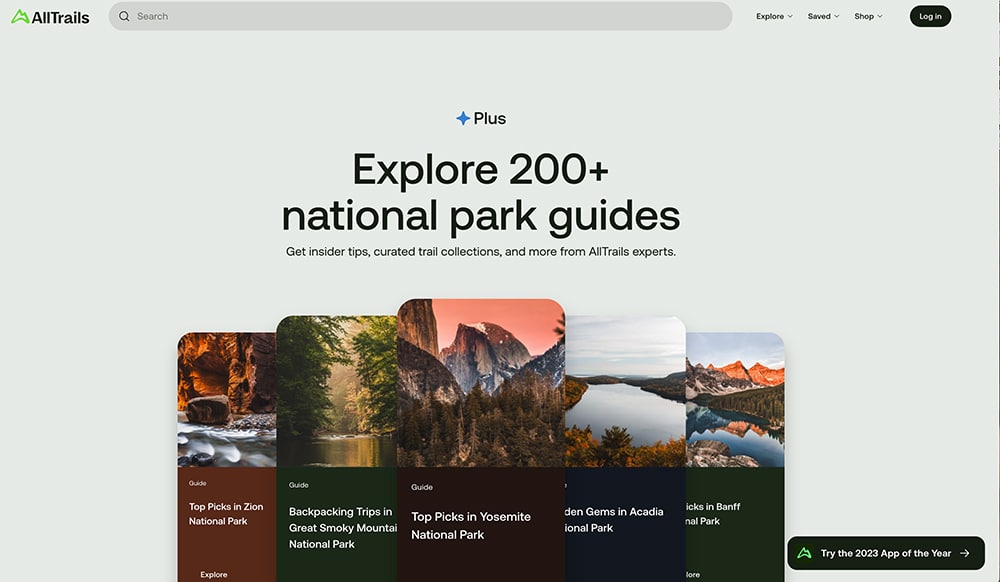Viewport: 1000px width, 582px height.
Task: Click the Guide label on Yosemite card
Action: [422, 487]
